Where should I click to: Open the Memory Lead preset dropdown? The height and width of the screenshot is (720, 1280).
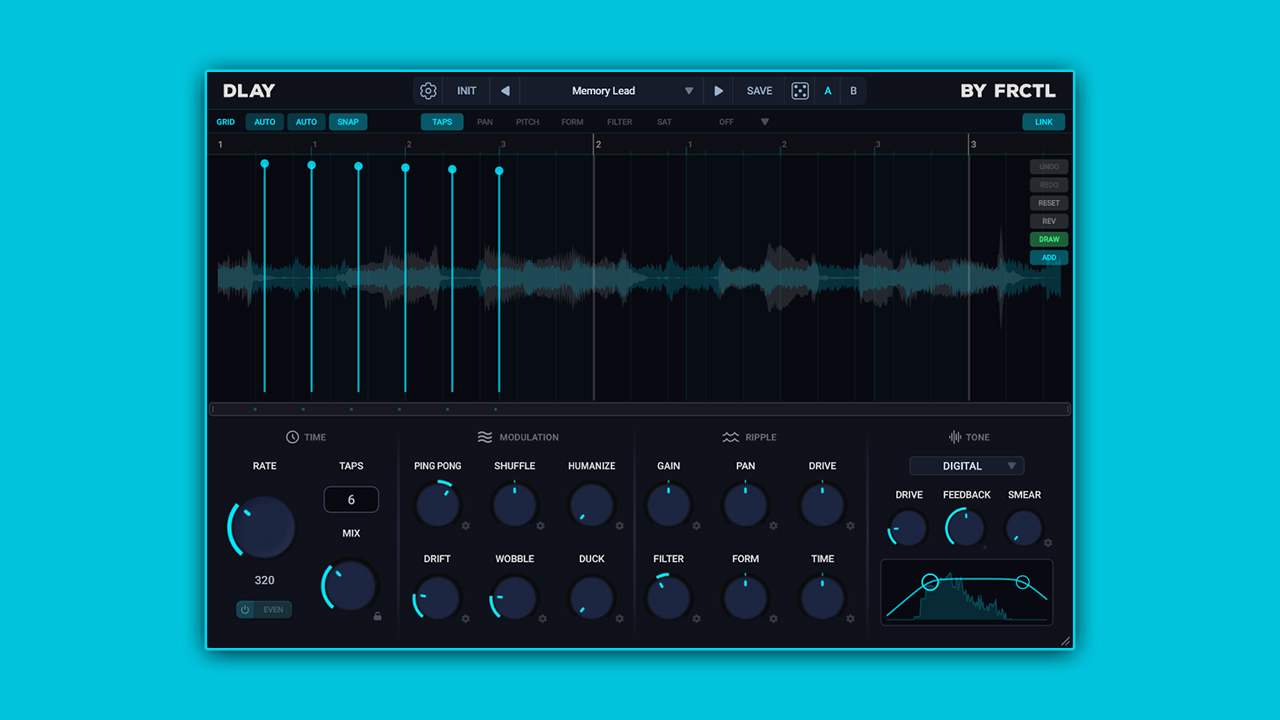click(x=611, y=91)
